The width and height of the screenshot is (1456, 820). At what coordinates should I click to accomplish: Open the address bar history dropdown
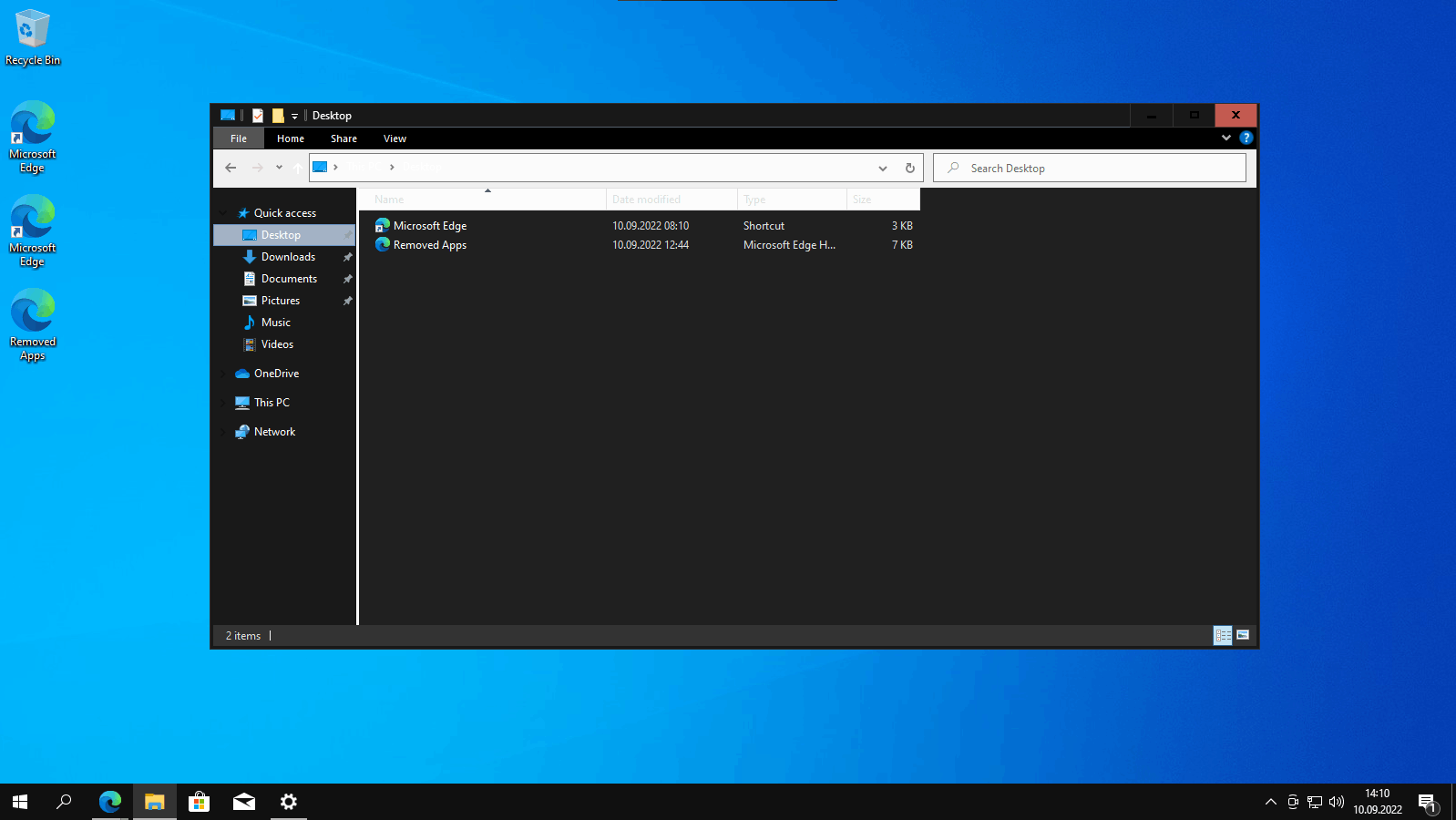tap(882, 169)
